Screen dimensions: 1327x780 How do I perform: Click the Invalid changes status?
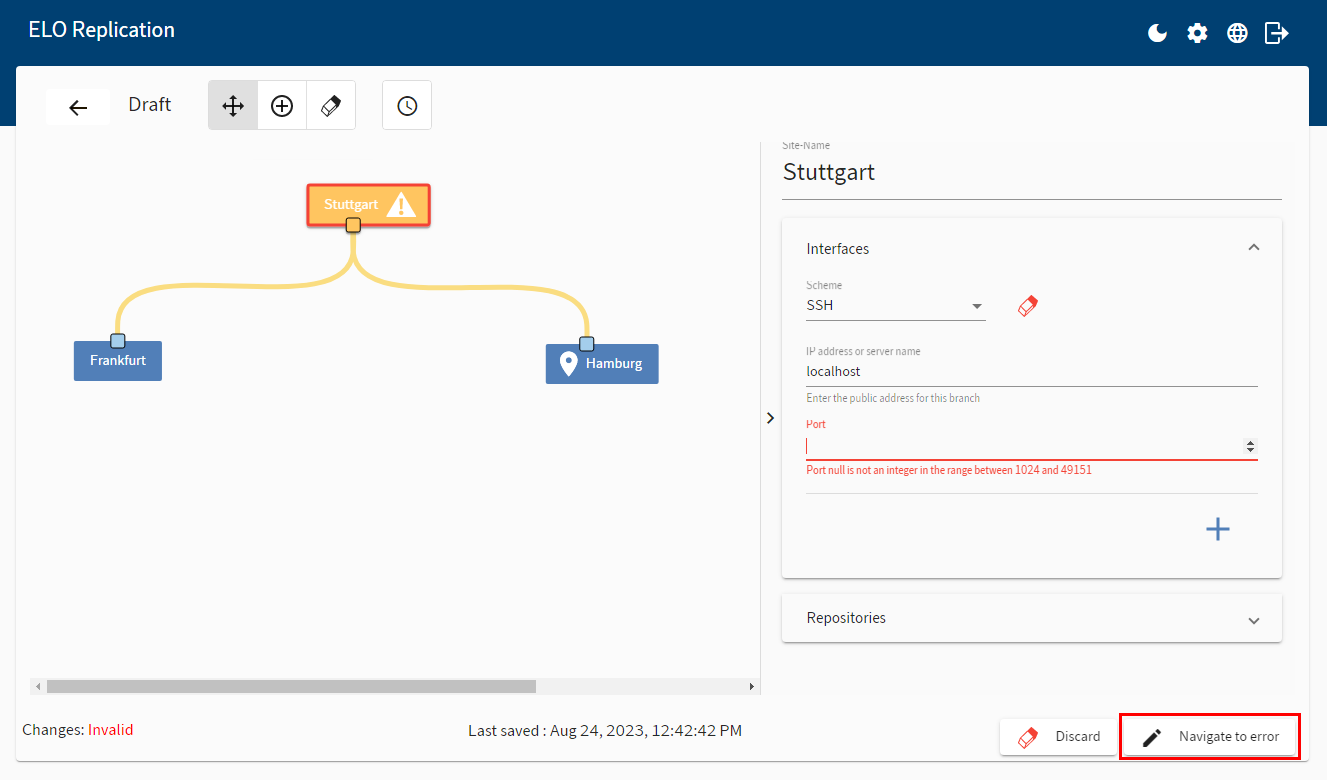pyautogui.click(x=110, y=730)
